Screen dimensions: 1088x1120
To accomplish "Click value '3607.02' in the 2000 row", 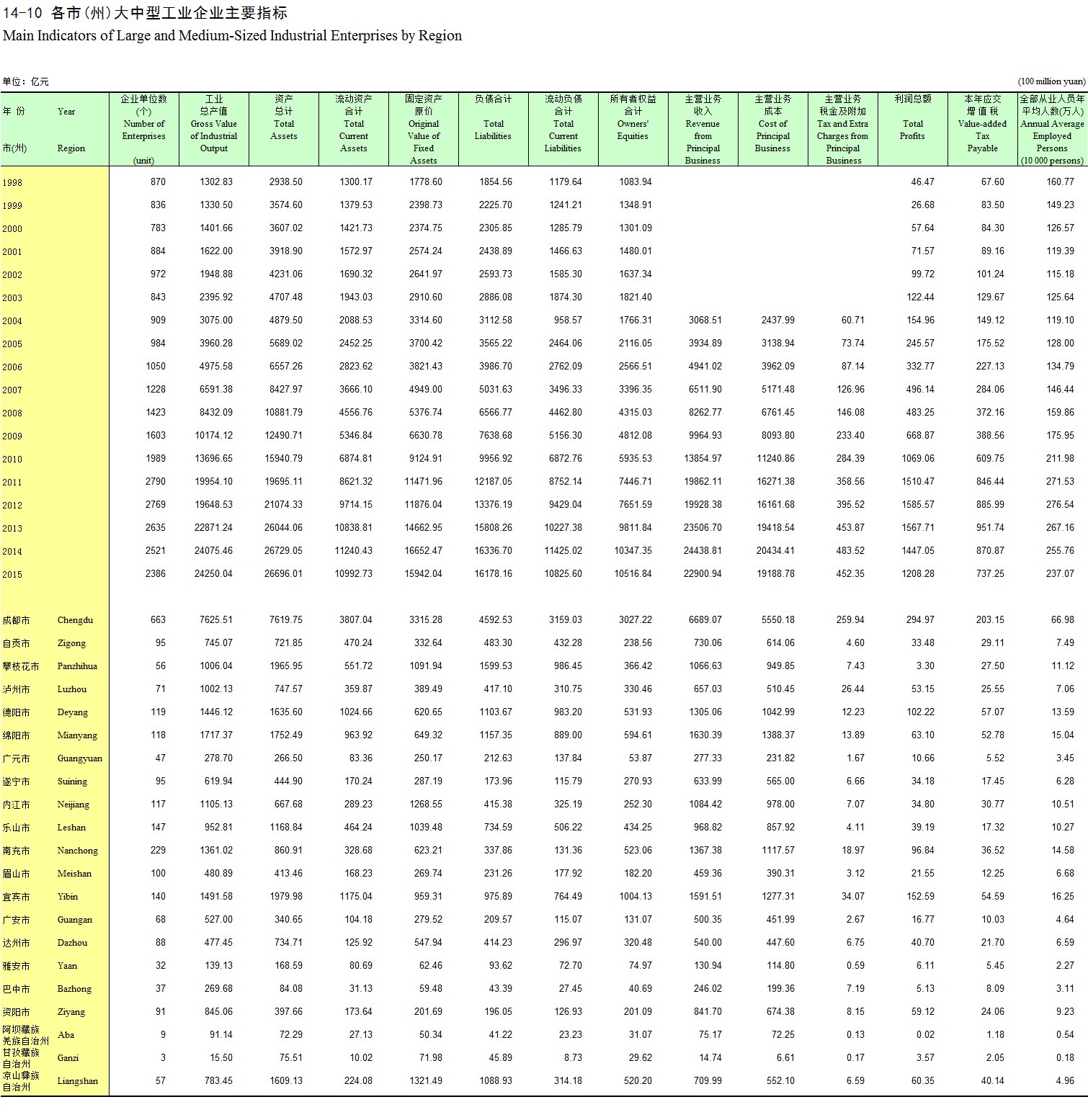I will 286,228.
